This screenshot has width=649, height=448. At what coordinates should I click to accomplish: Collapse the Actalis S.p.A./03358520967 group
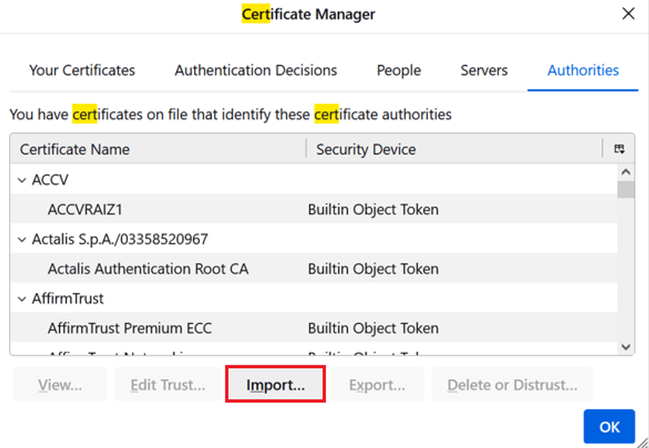coord(22,239)
